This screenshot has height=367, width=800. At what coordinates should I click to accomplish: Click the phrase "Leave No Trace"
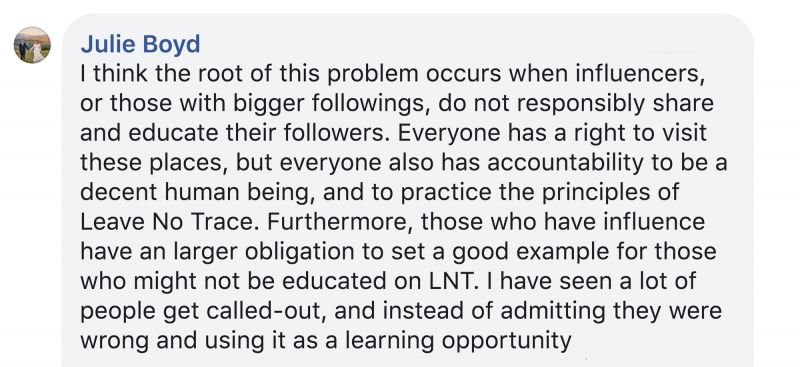pyautogui.click(x=170, y=222)
